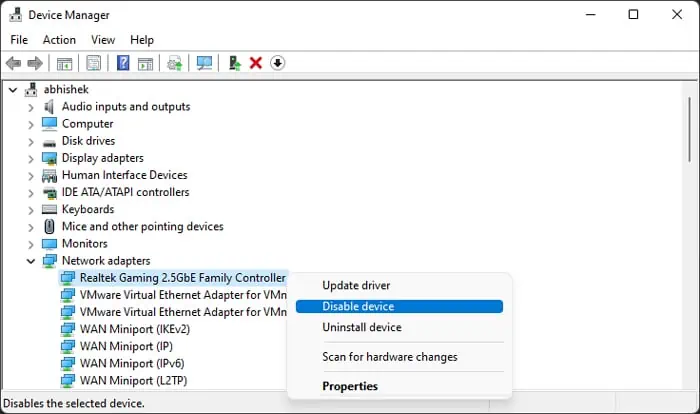This screenshot has width=700, height=414.
Task: Select WAN Miniport (IPv6) entry
Action: [x=132, y=363]
